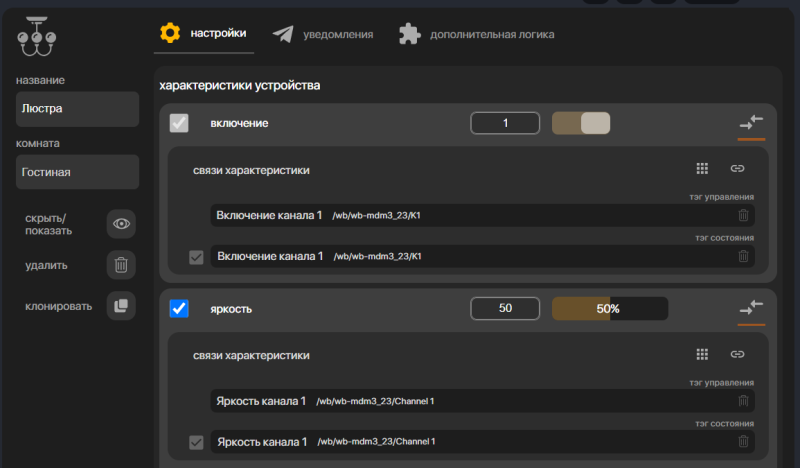Click the chandelier device icon
The height and width of the screenshot is (468, 800).
37,36
